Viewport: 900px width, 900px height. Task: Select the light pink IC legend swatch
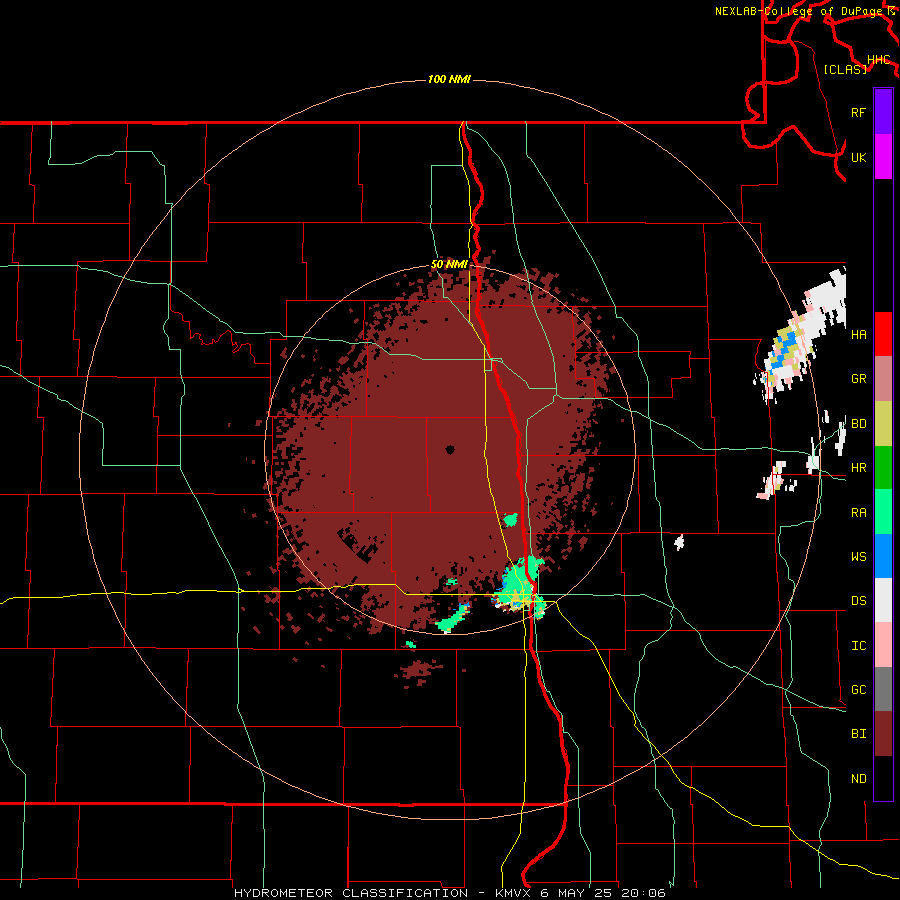point(883,645)
